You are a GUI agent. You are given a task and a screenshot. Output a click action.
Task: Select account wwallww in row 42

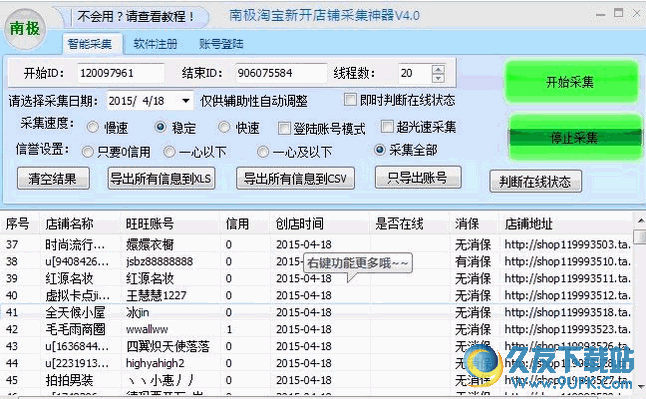147,329
